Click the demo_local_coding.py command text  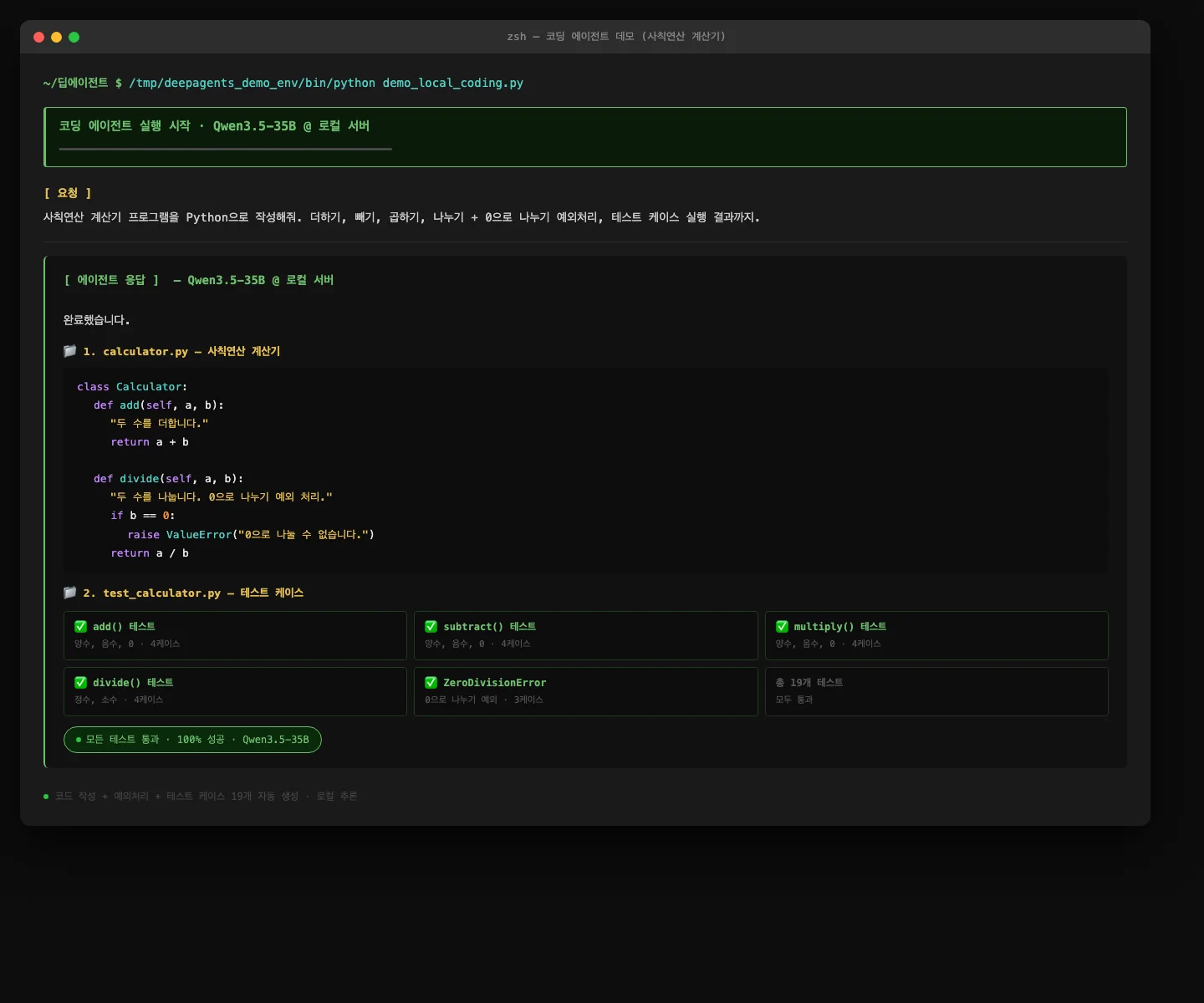pos(452,83)
